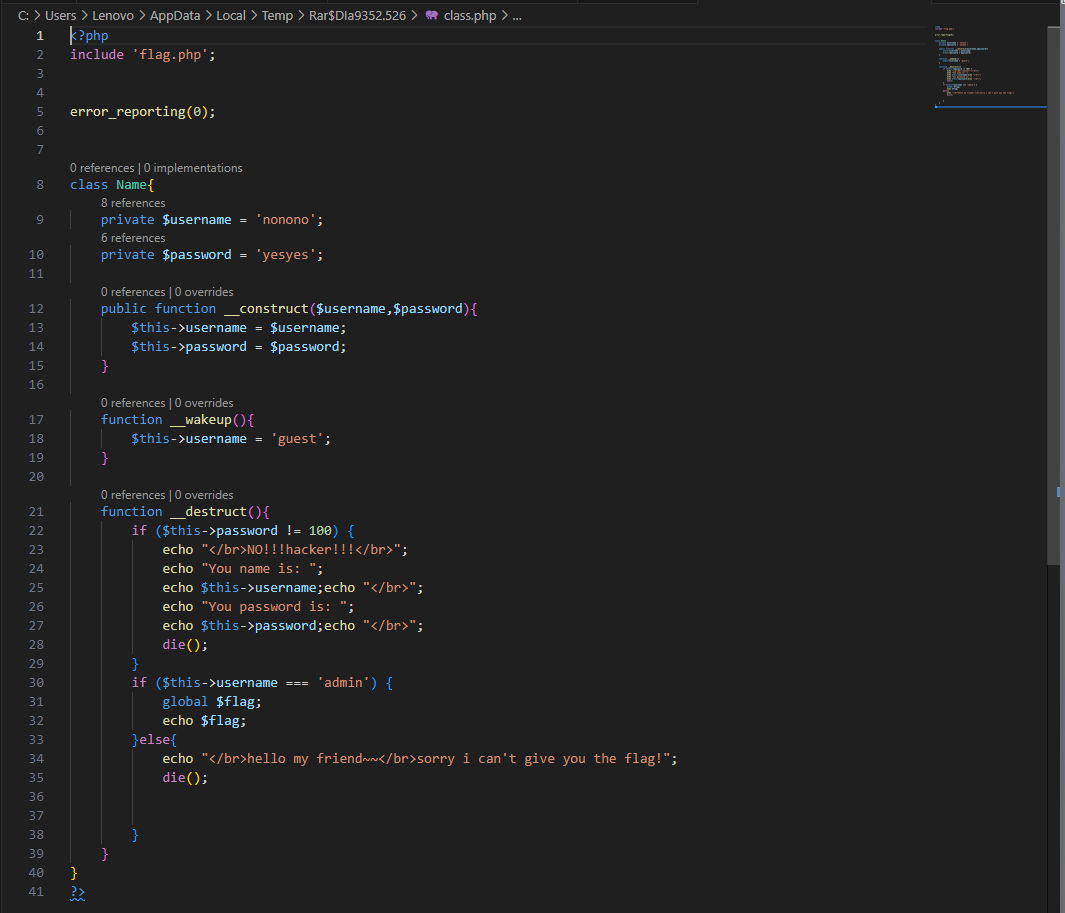Place cursor on the 'admin' string
This screenshot has width=1065, height=913.
[x=343, y=683]
